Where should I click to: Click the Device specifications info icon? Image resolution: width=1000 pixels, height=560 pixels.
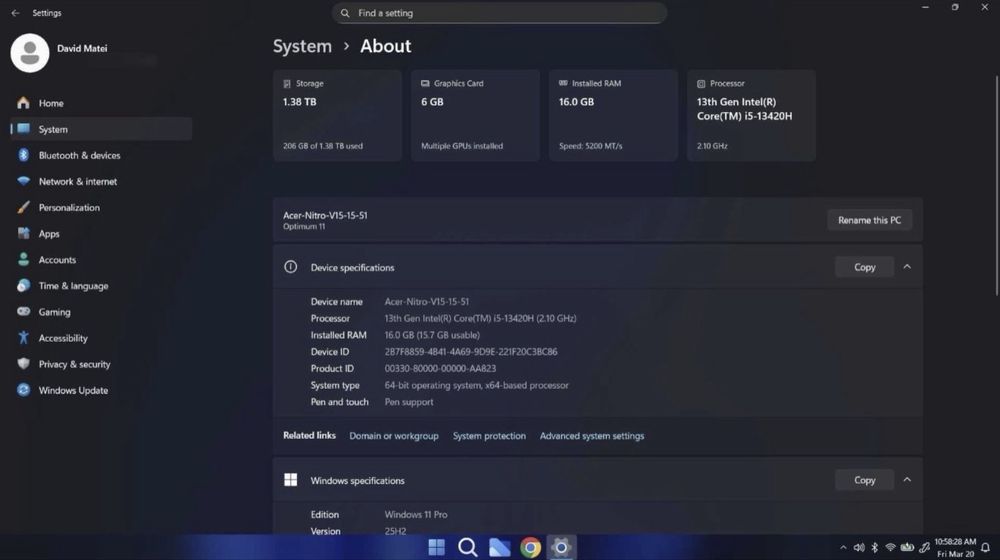click(x=290, y=267)
